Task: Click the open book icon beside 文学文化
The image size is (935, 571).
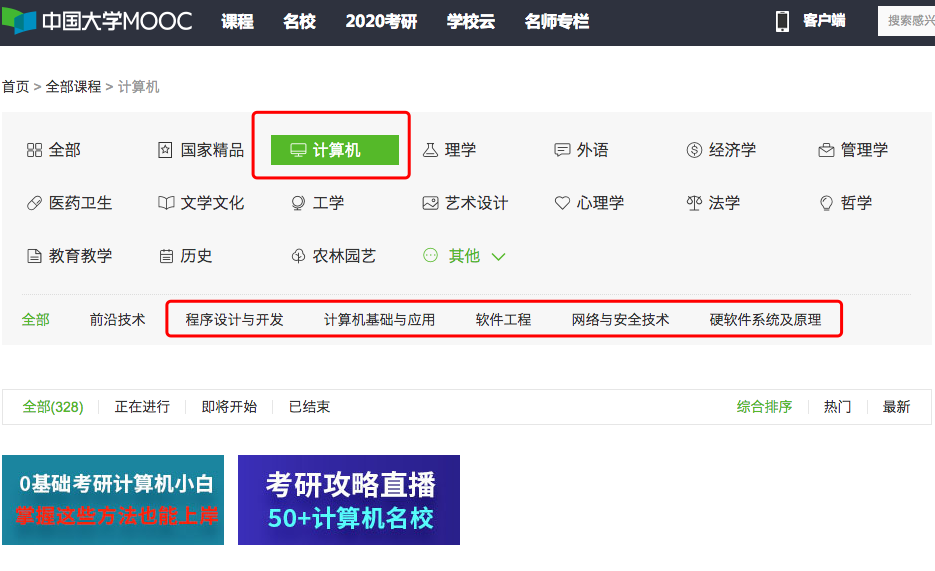Action: 166,203
